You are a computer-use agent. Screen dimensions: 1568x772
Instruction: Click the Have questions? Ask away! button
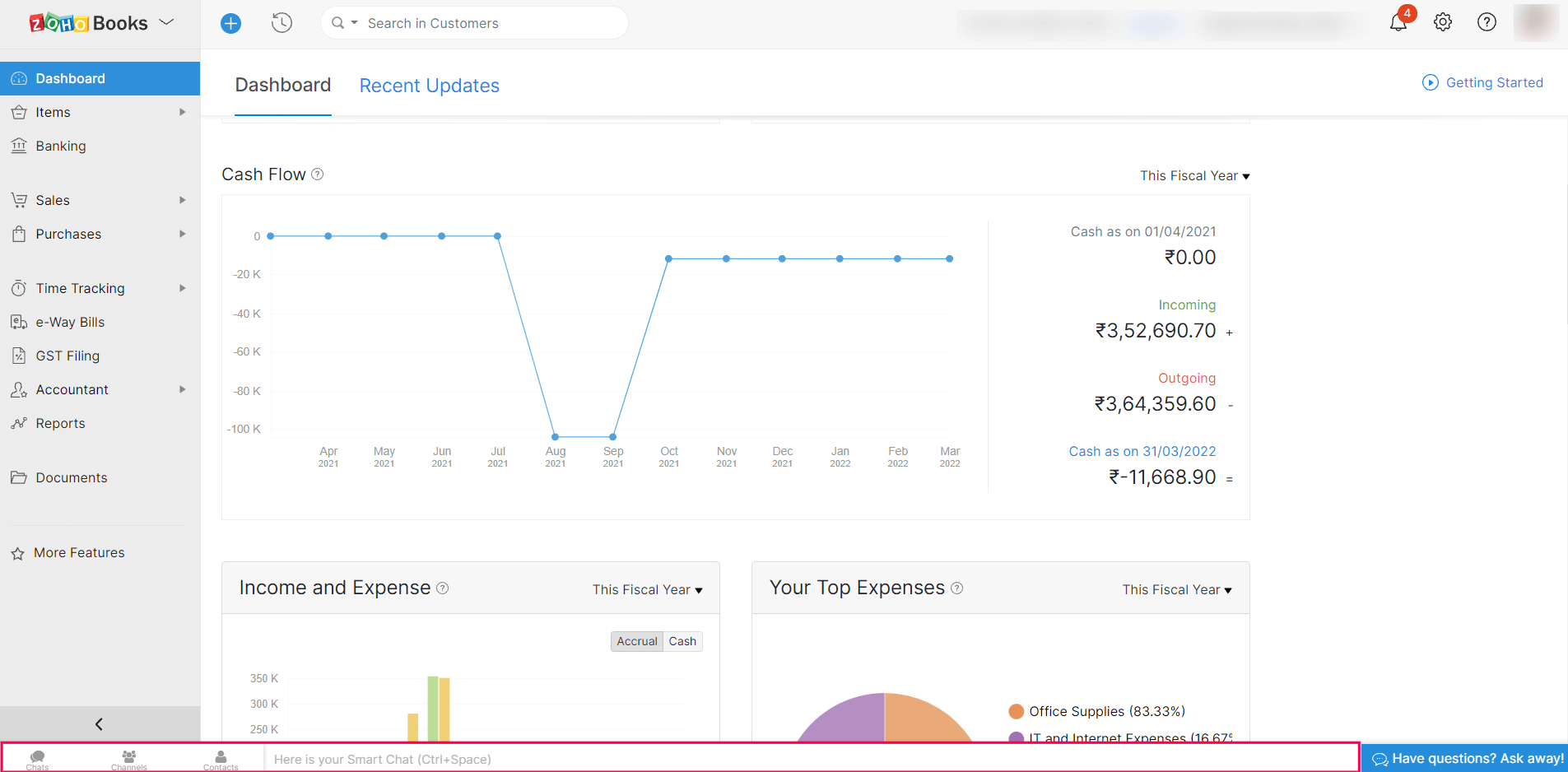(1467, 758)
